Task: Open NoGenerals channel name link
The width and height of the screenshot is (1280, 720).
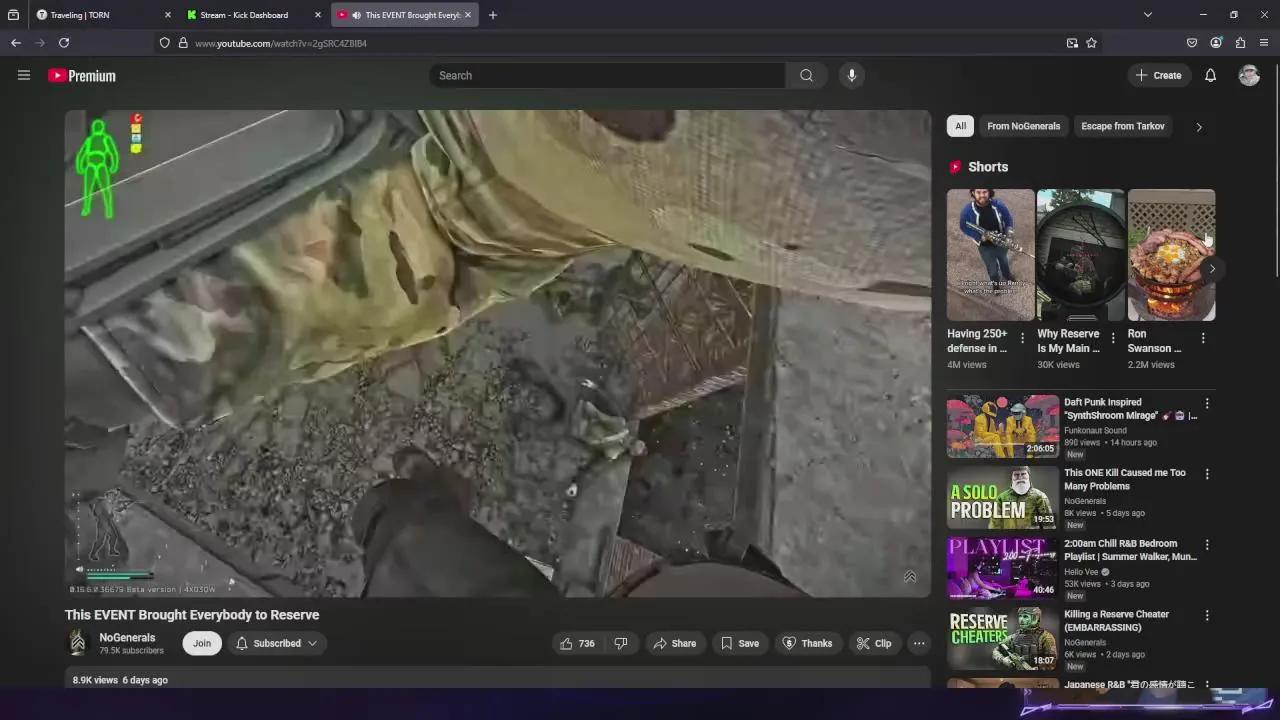Action: click(x=127, y=637)
